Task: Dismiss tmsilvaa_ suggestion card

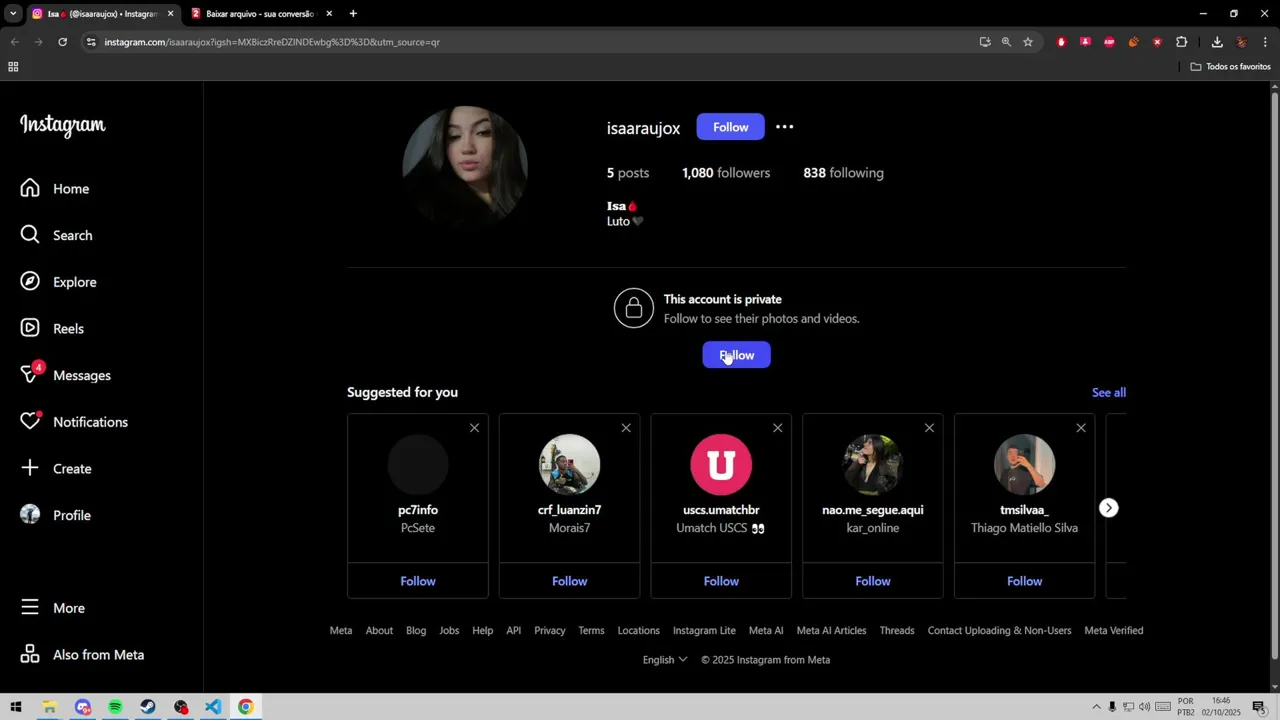Action: [1081, 428]
